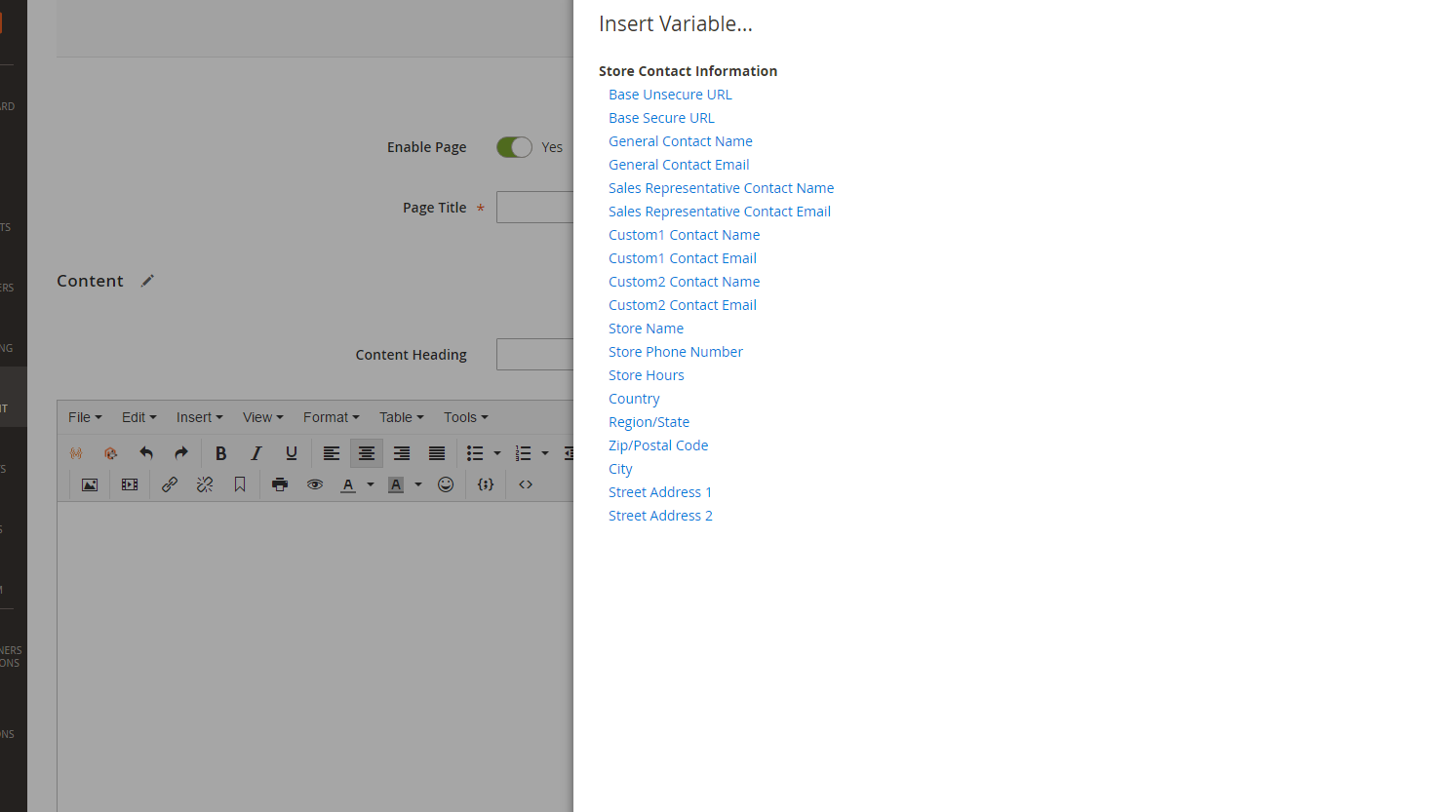Insert the Region/State variable
This screenshot has width=1456, height=812.
click(x=649, y=422)
